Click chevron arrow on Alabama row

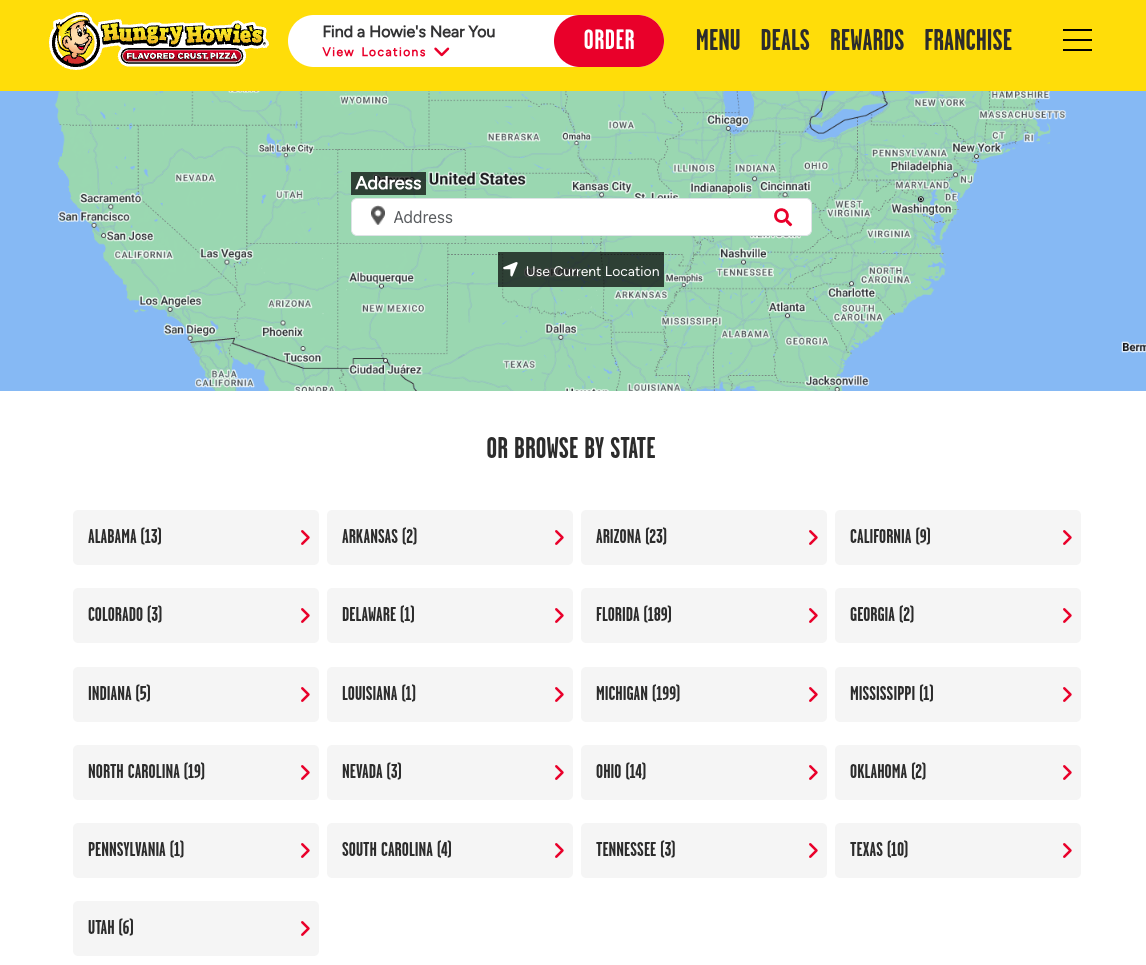pyautogui.click(x=305, y=537)
